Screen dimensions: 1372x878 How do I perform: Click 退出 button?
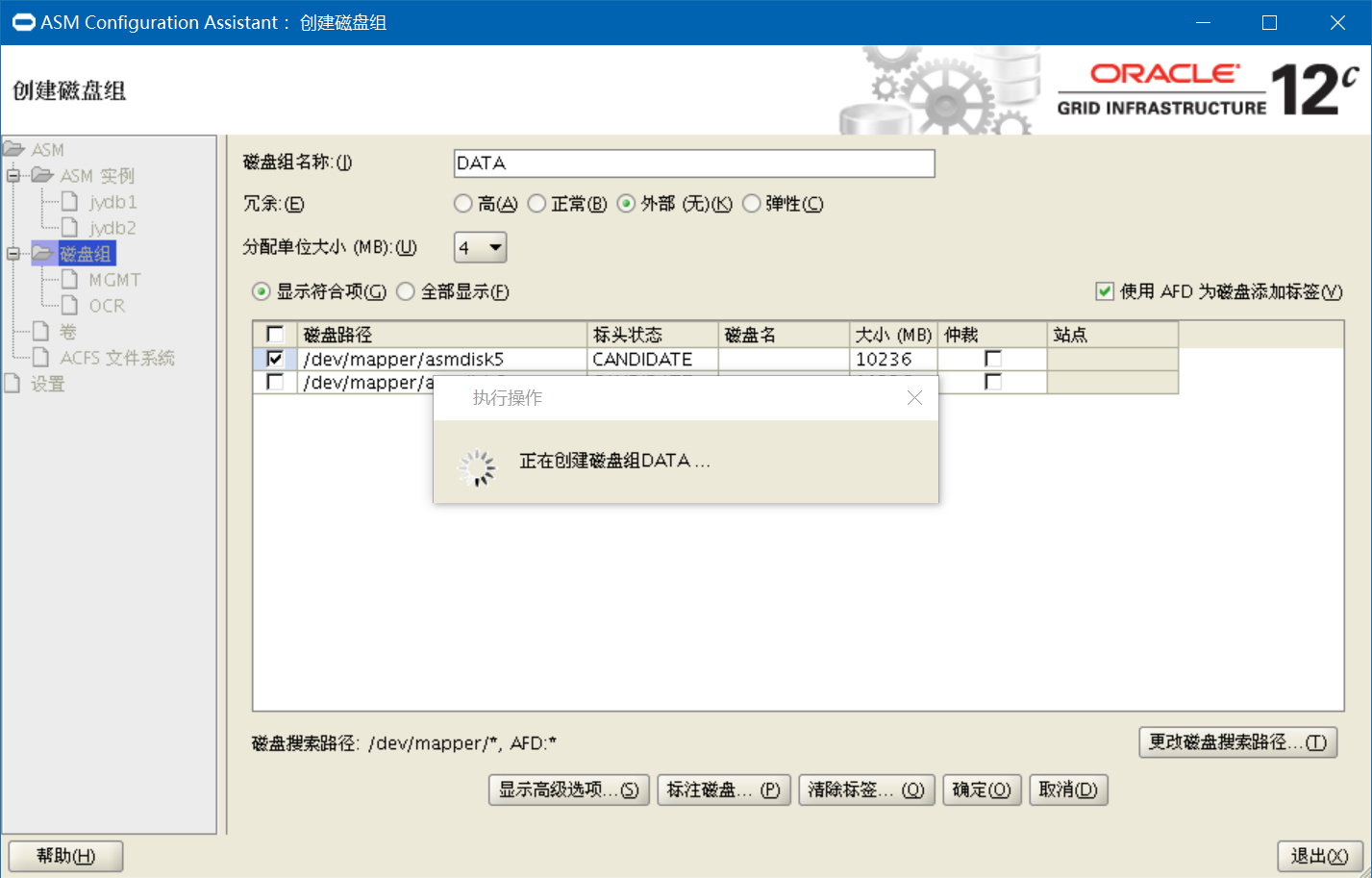click(x=1320, y=856)
